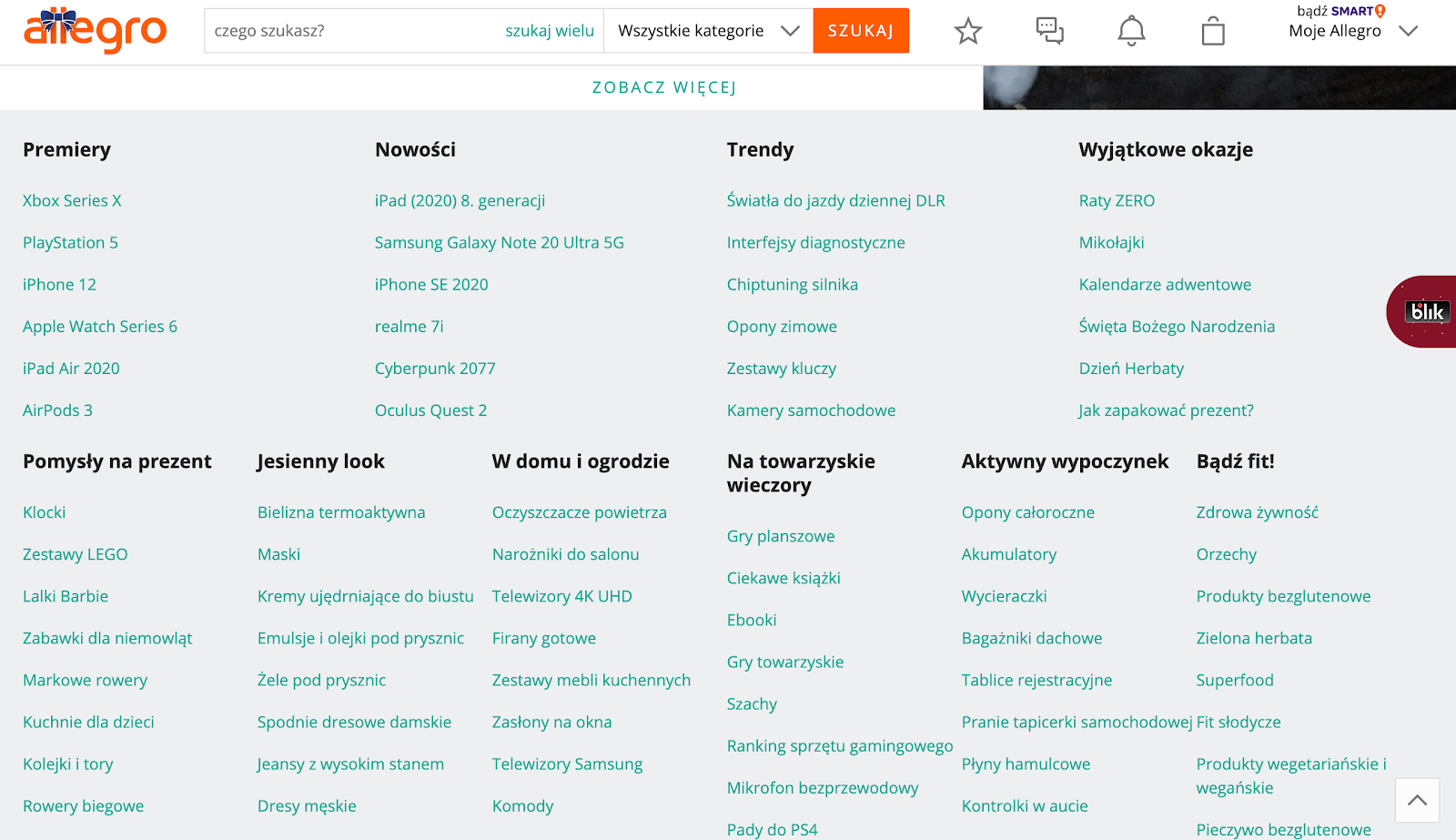Open realme 7i link
The height and width of the screenshot is (840, 1456).
click(x=409, y=327)
